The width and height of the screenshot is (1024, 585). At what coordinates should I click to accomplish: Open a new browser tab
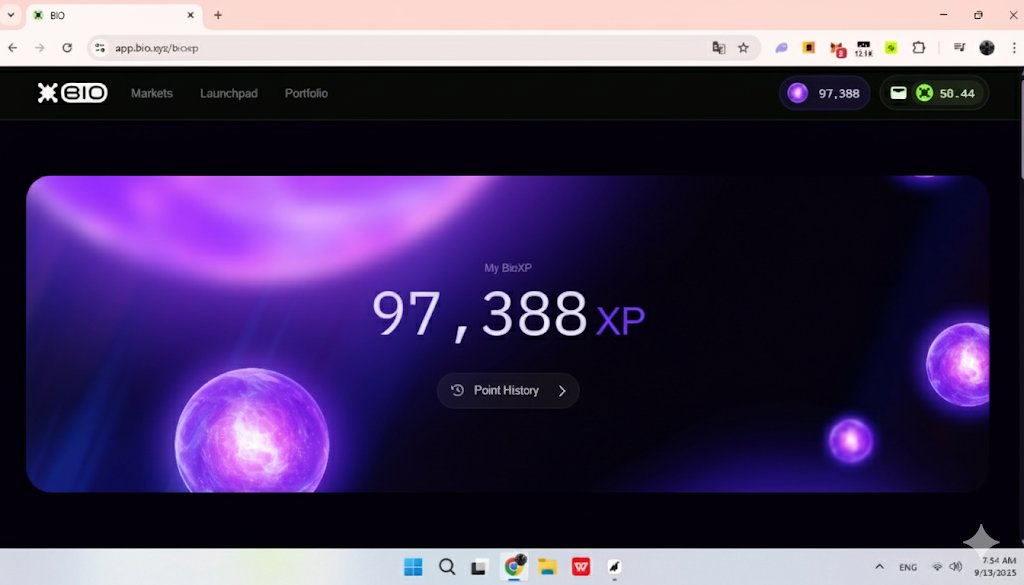(x=218, y=15)
